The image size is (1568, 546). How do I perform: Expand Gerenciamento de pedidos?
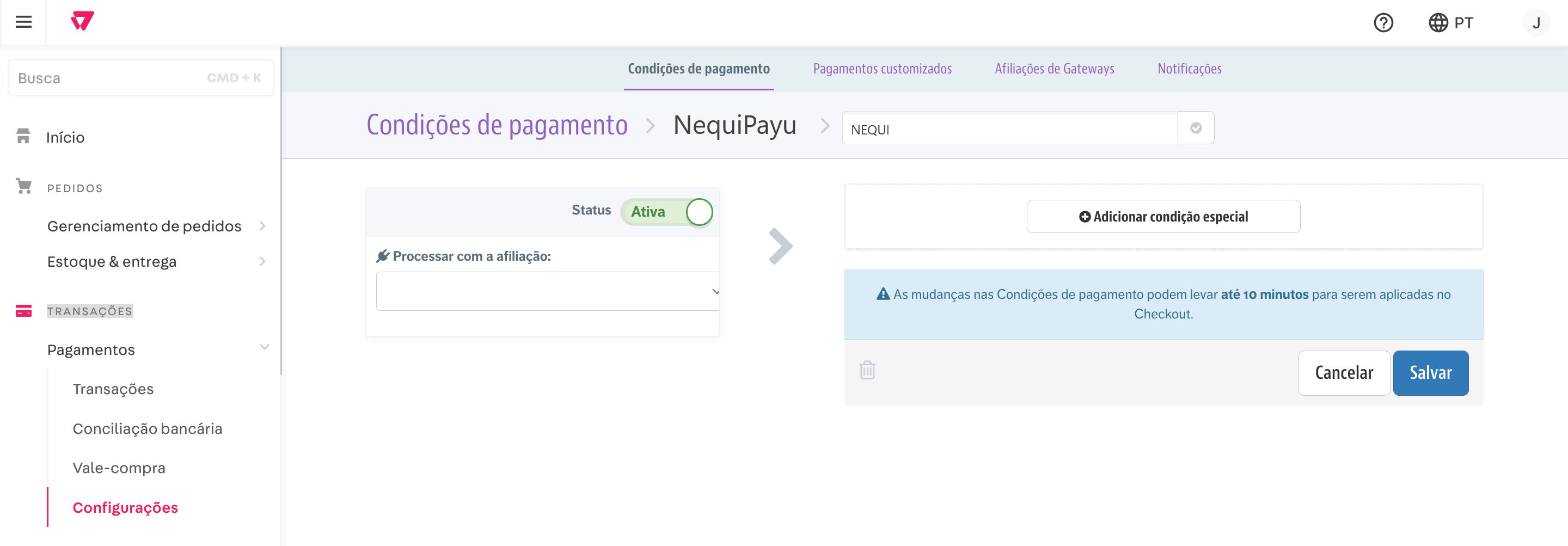pos(156,226)
